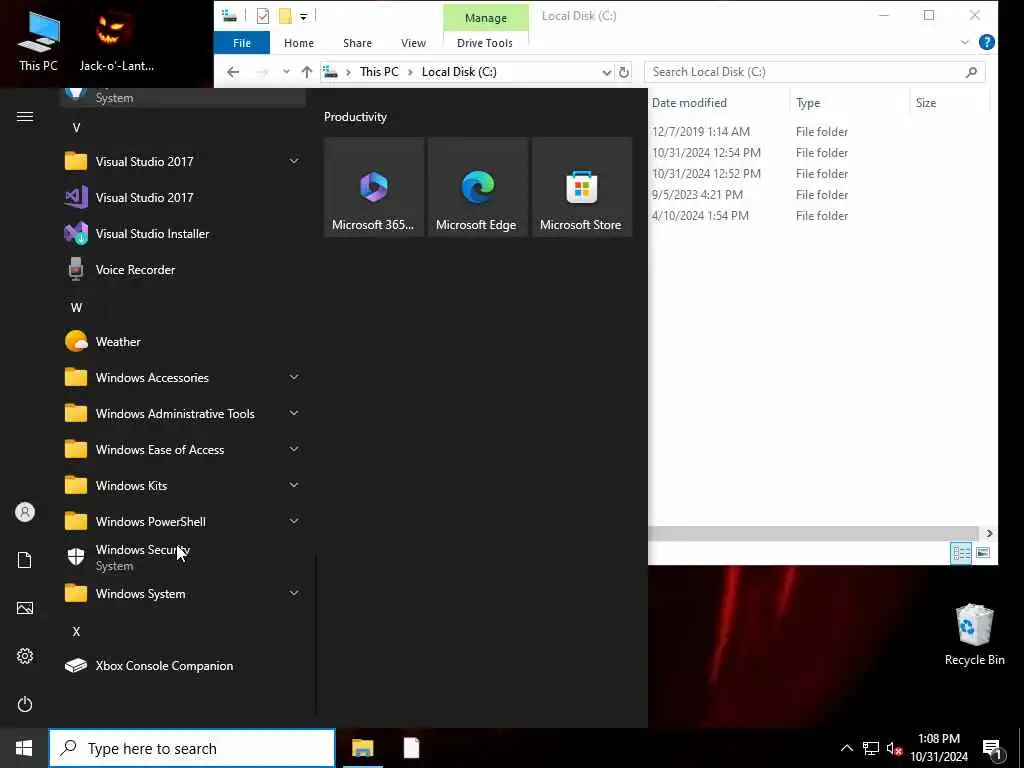
Task: Open the Drive Tools tab
Action: coord(485,42)
